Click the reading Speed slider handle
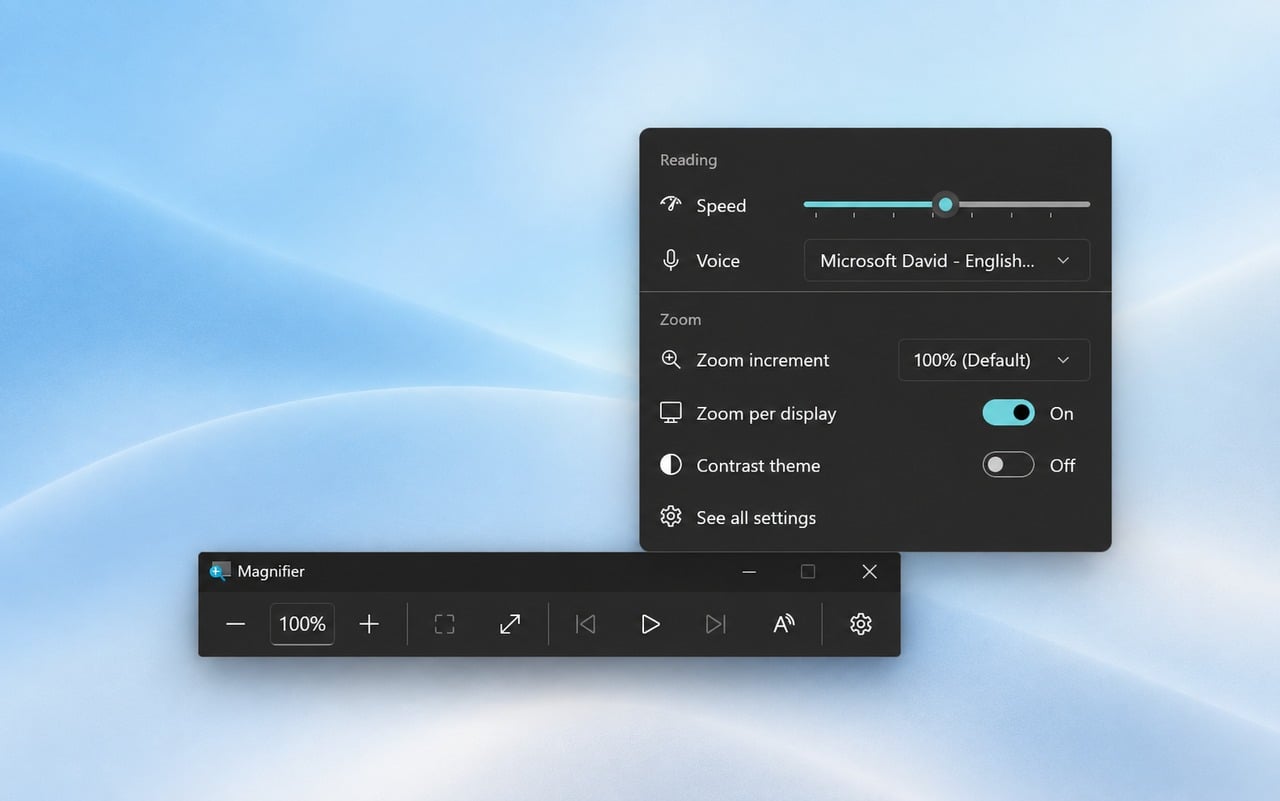Image resolution: width=1280 pixels, height=801 pixels. 945,204
